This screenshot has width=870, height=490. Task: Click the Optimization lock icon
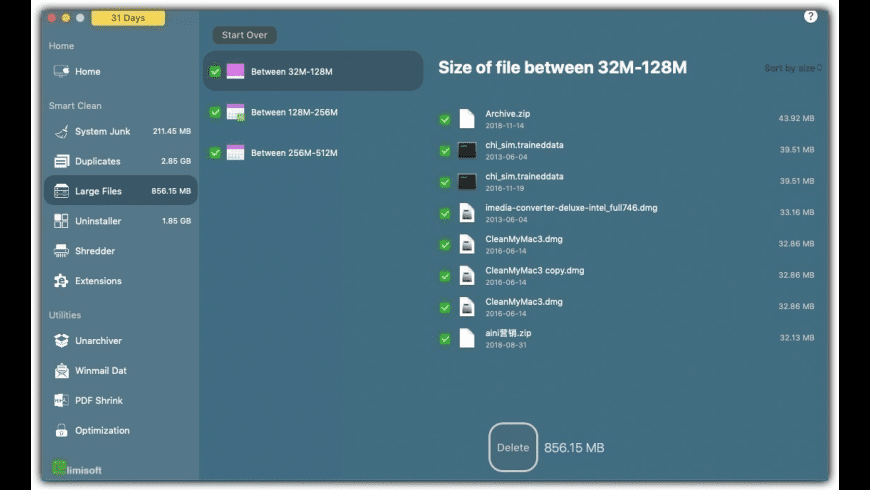(x=61, y=430)
